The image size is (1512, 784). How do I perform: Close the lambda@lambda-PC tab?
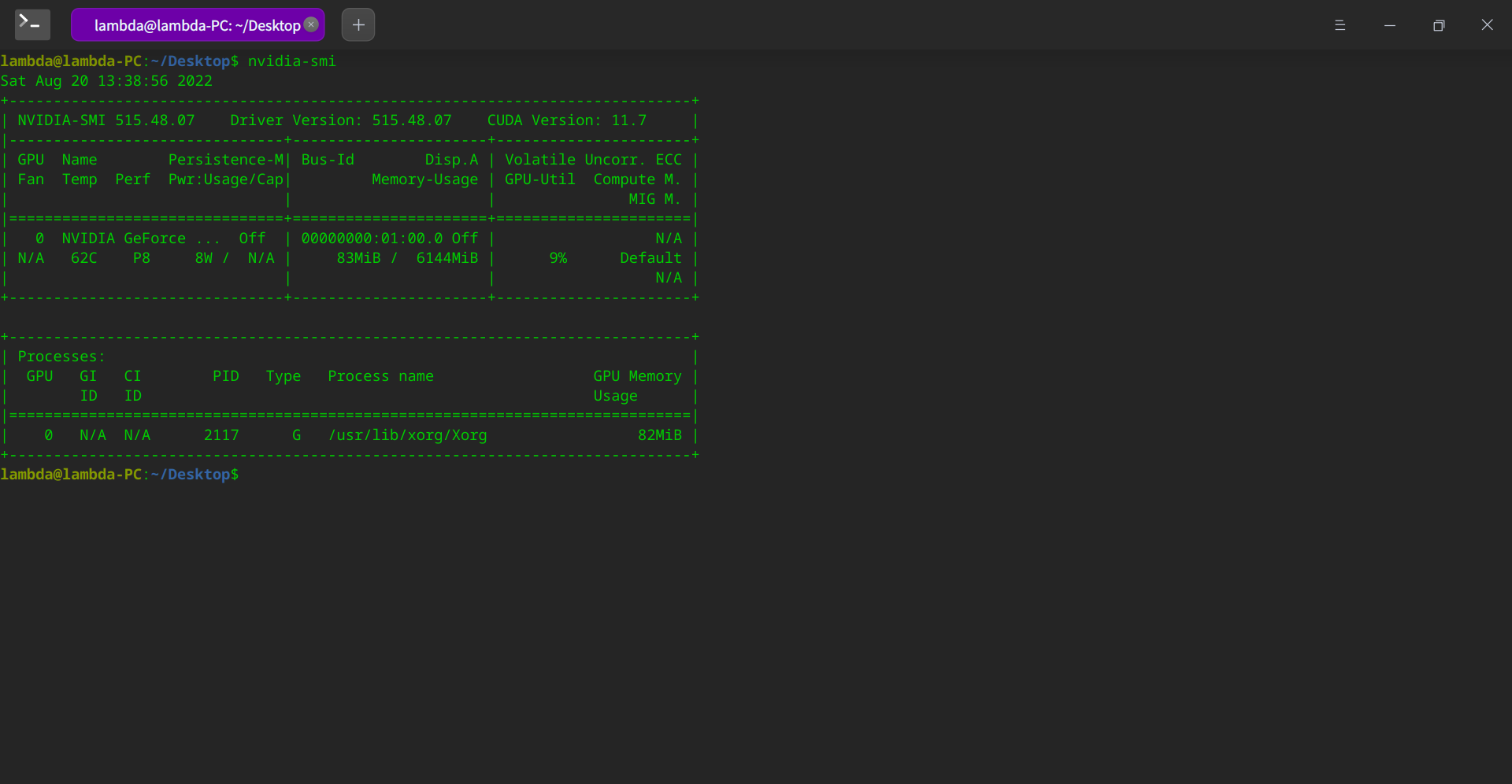(x=311, y=24)
